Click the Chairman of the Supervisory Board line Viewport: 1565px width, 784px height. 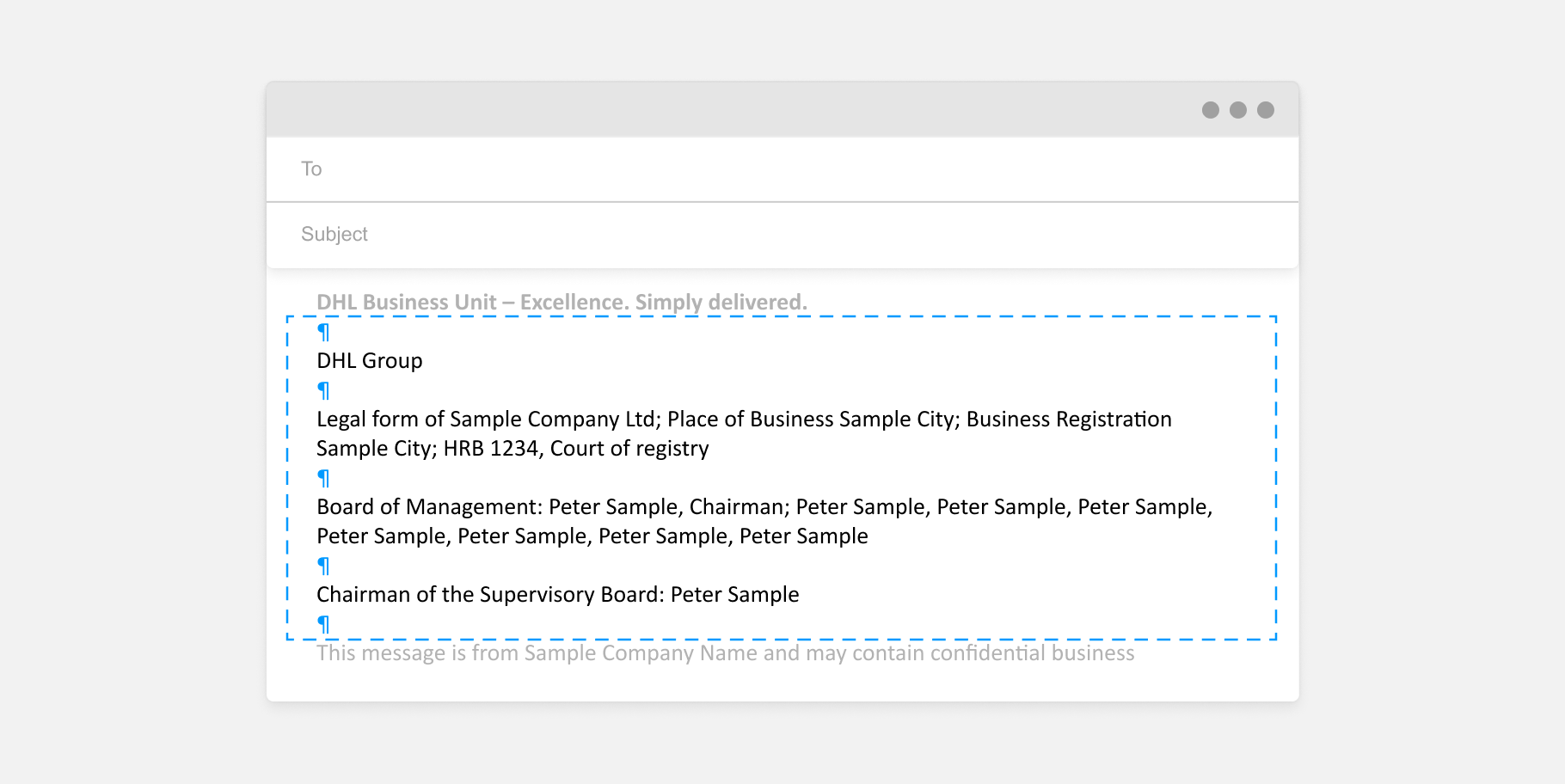557,594
